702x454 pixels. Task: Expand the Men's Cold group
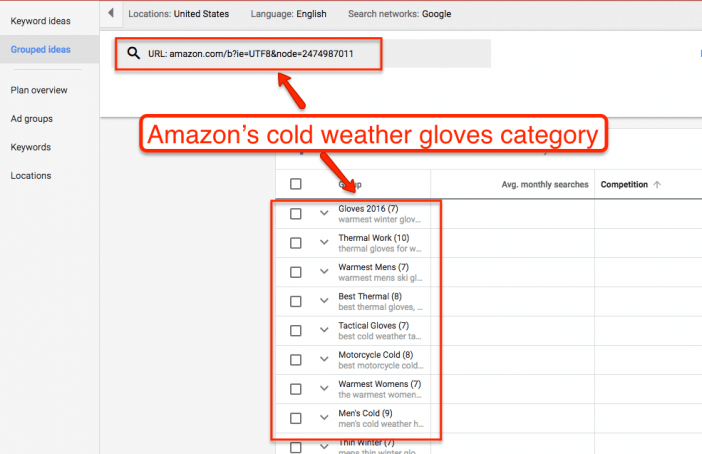(x=324, y=417)
